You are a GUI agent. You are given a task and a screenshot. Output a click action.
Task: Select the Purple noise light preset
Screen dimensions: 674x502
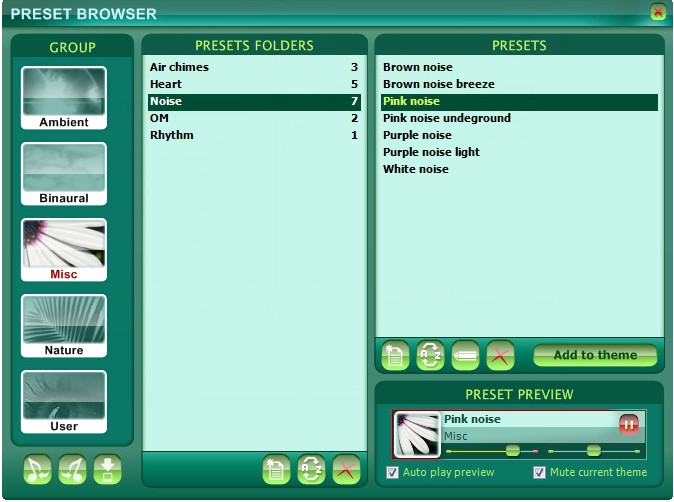(519, 152)
